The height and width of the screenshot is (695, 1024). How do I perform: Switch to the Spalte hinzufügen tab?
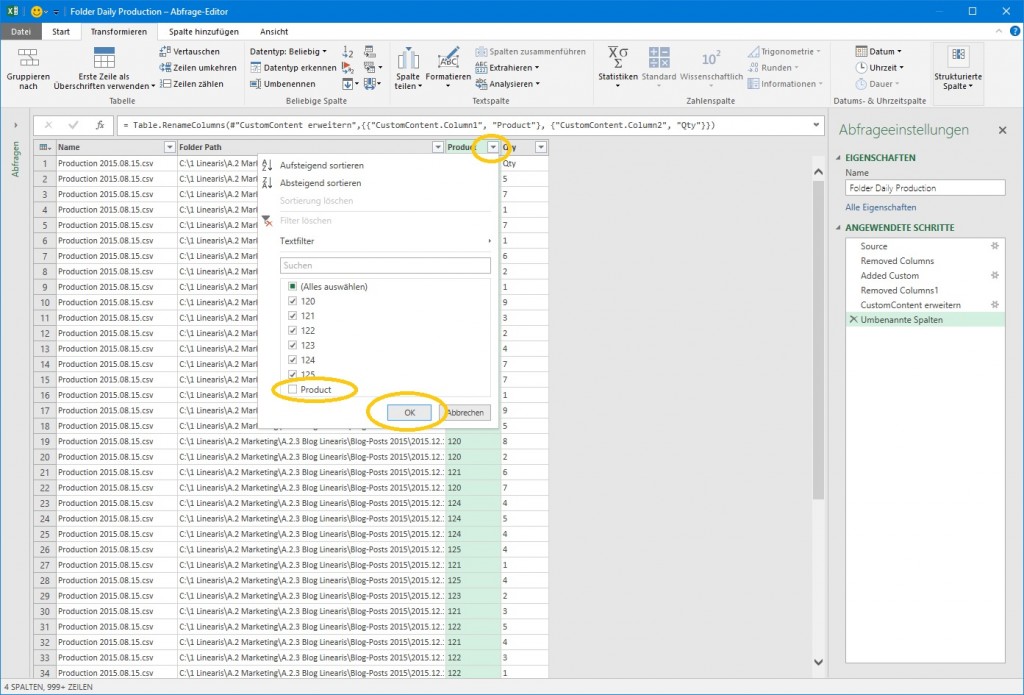(x=203, y=32)
